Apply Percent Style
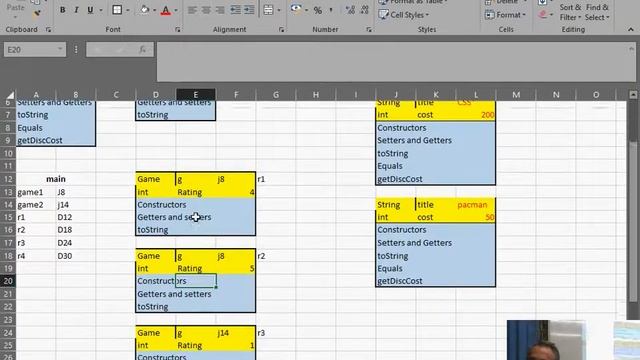The width and height of the screenshot is (640, 360). [x=318, y=10]
